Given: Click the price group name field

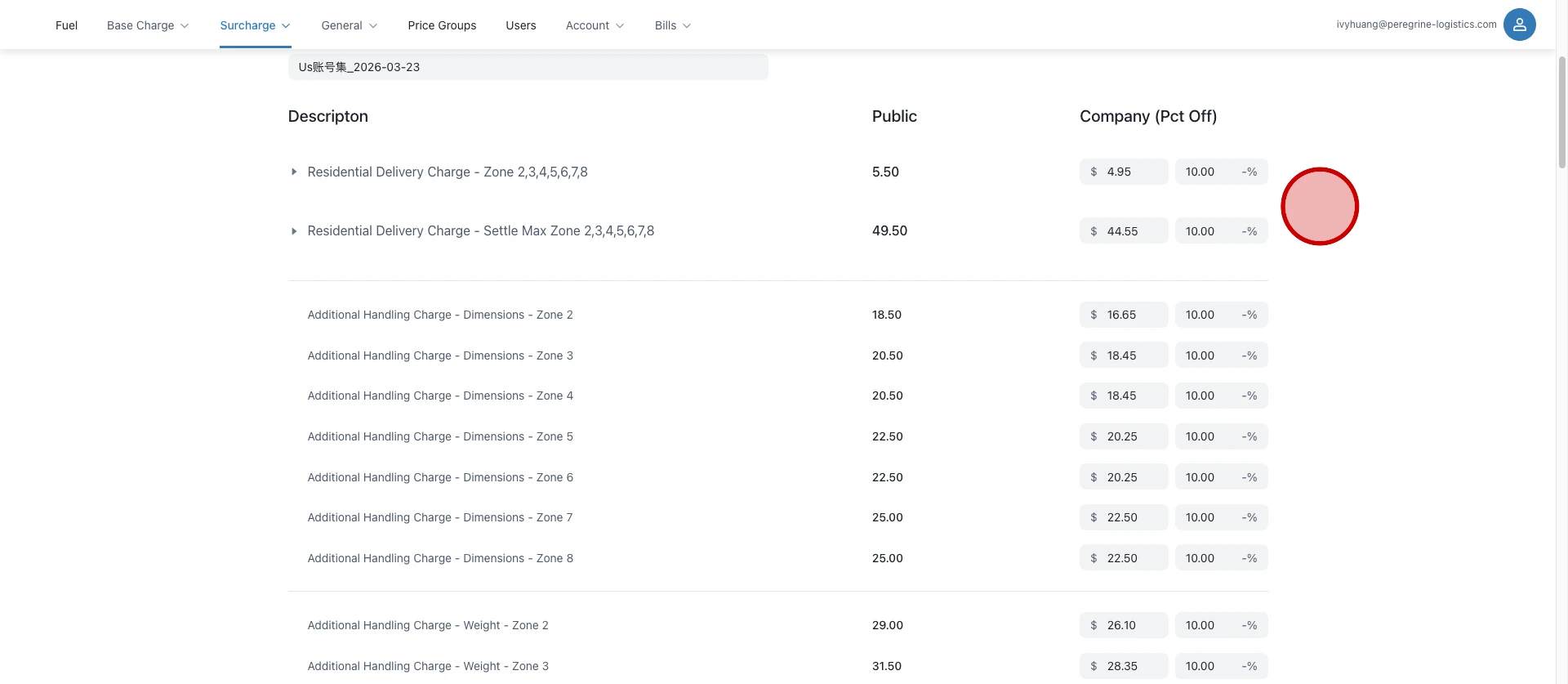Looking at the screenshot, I should click(x=528, y=67).
